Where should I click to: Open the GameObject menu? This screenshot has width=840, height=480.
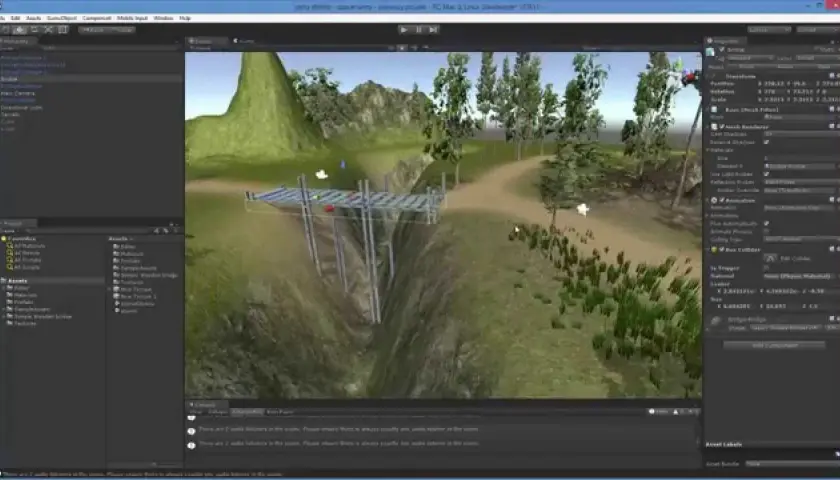(62, 18)
